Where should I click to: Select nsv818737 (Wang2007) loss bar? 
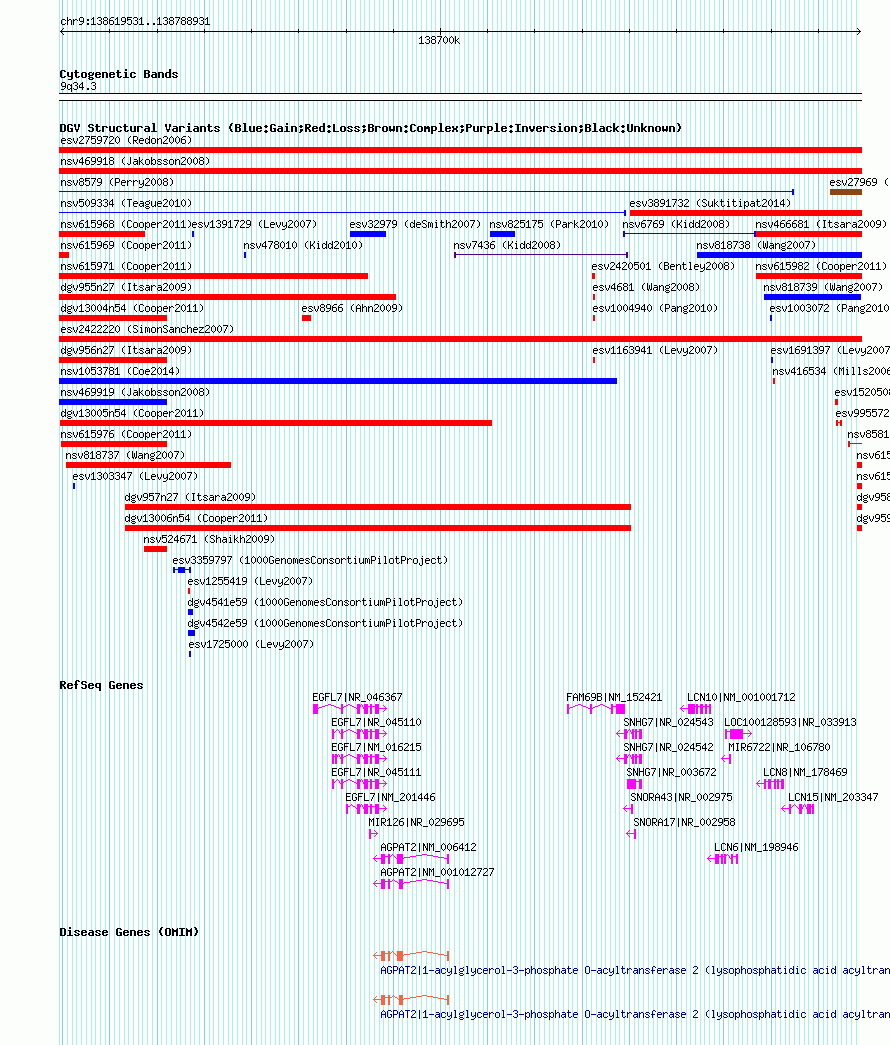pos(148,465)
